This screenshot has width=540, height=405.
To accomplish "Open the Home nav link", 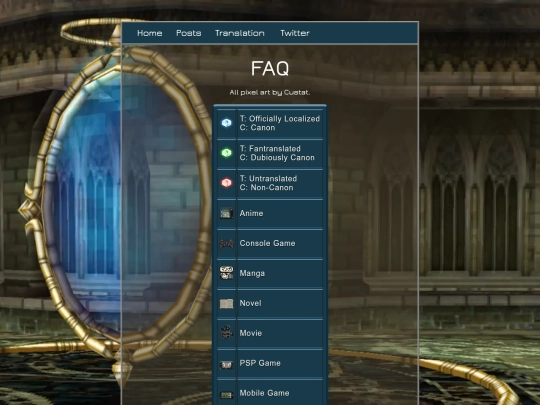I will pyautogui.click(x=149, y=33).
